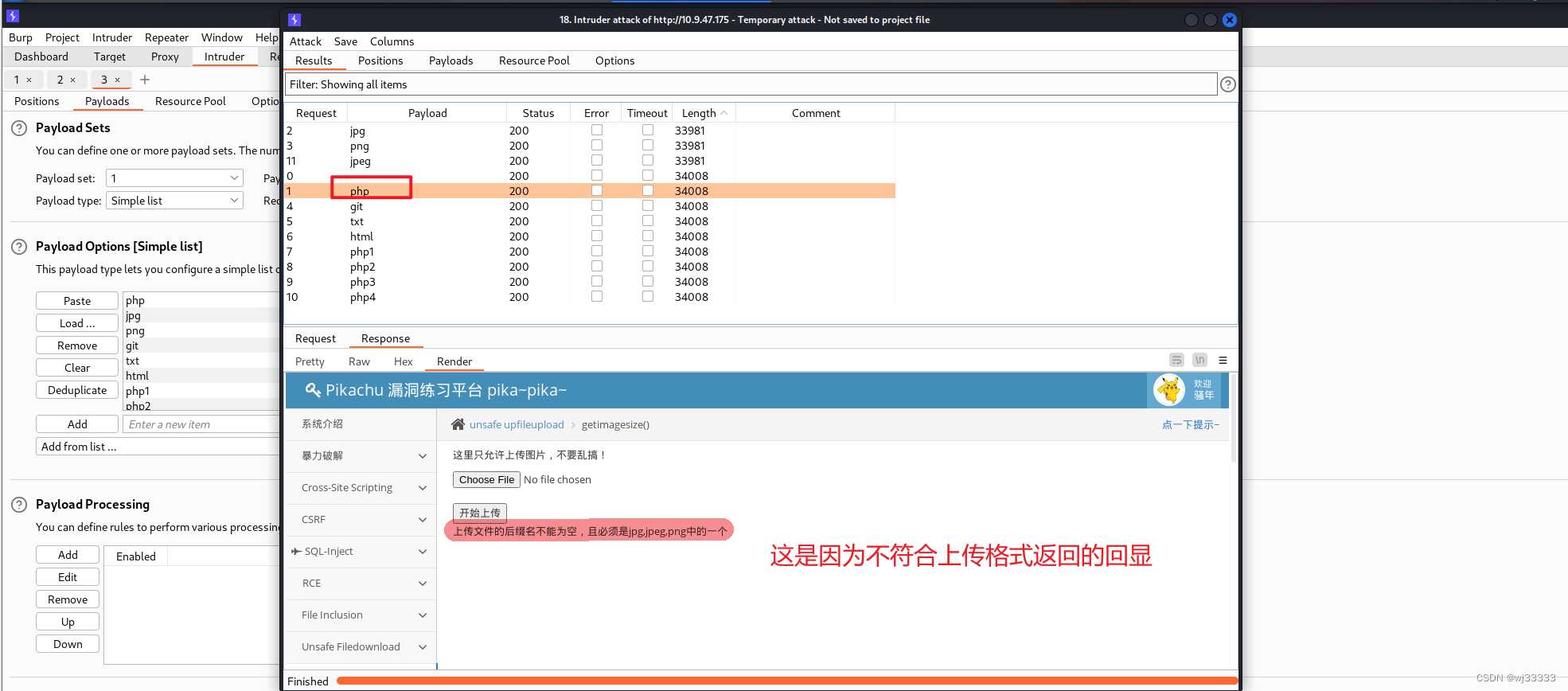The width and height of the screenshot is (1568, 691).
Task: Click the Load ... button
Action: pos(77,323)
